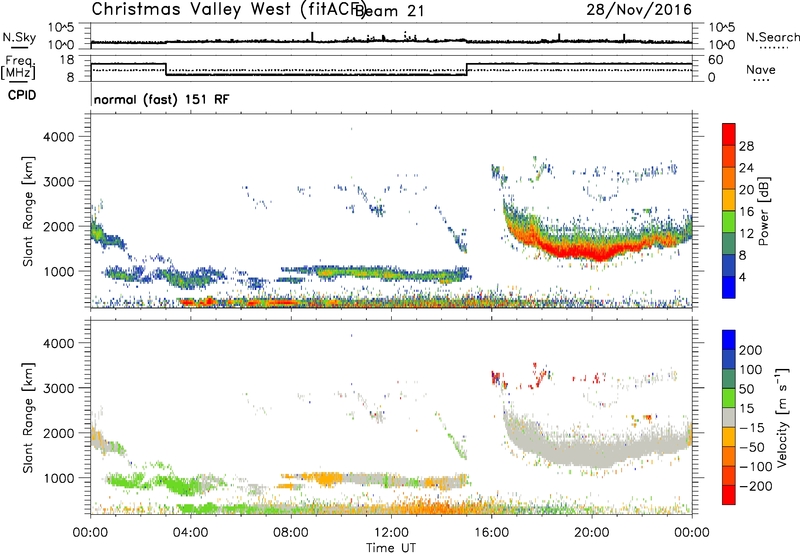This screenshot has width=800, height=554.
Task: Click the red top of Power colorbar
Action: click(x=729, y=134)
